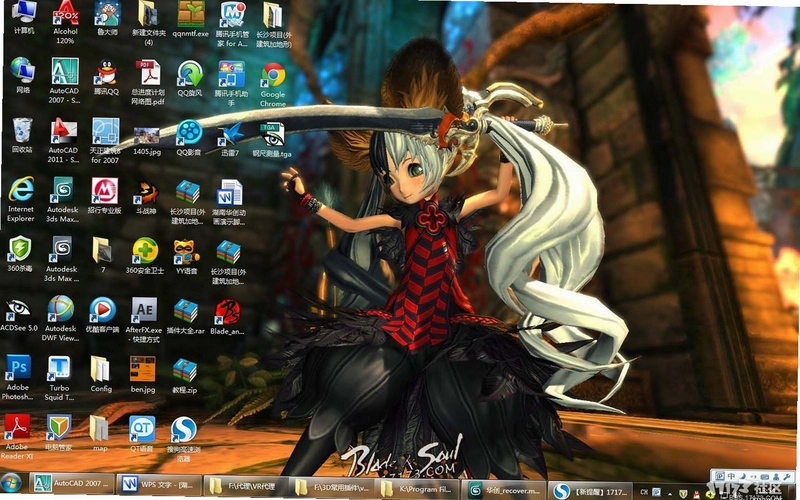
Task: Open the 网络 (Network) icon
Action: pos(23,74)
